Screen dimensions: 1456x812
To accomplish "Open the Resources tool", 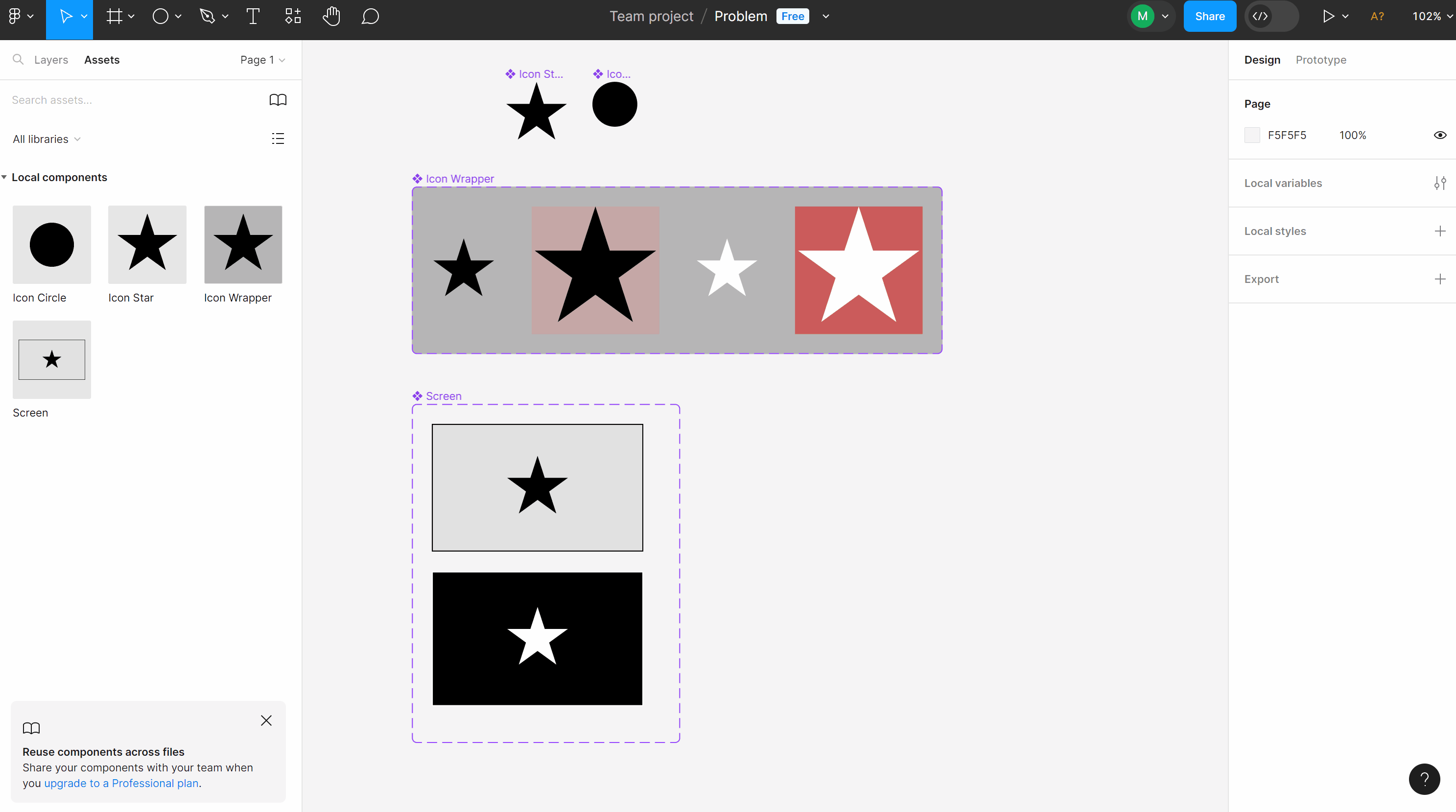I will coord(292,16).
